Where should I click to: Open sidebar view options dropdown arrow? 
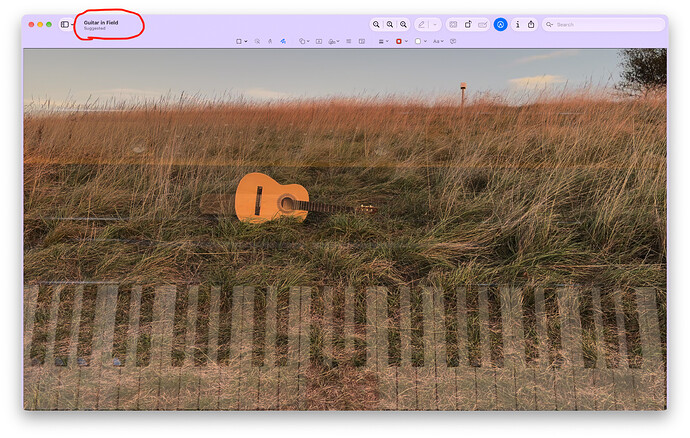pyautogui.click(x=72, y=25)
